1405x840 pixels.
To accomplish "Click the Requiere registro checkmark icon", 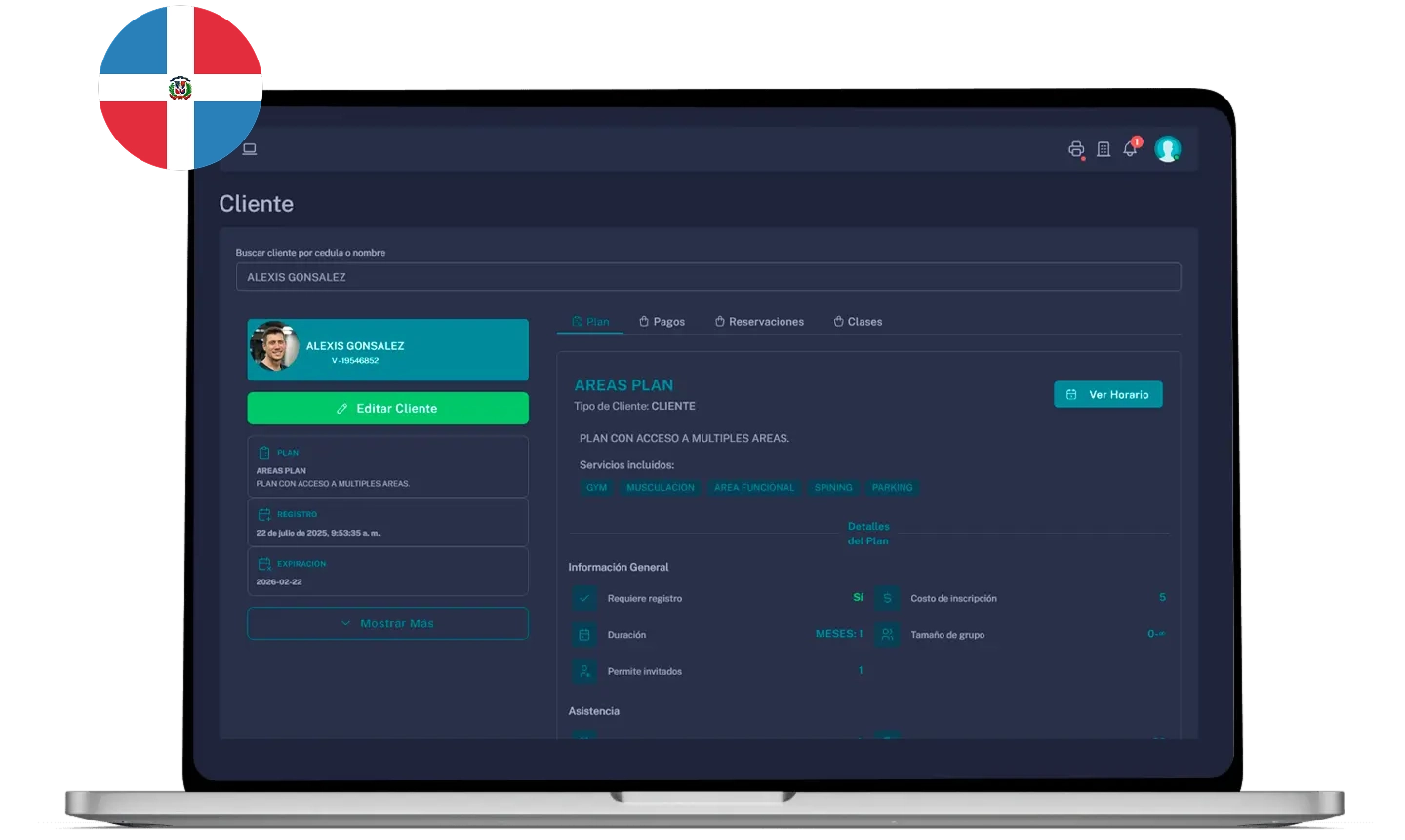I will tap(584, 598).
